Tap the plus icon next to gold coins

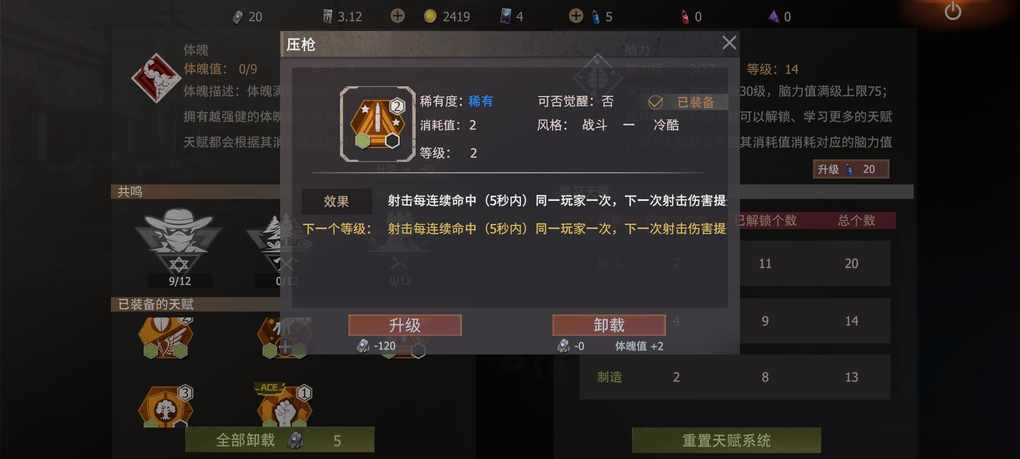click(x=397, y=16)
